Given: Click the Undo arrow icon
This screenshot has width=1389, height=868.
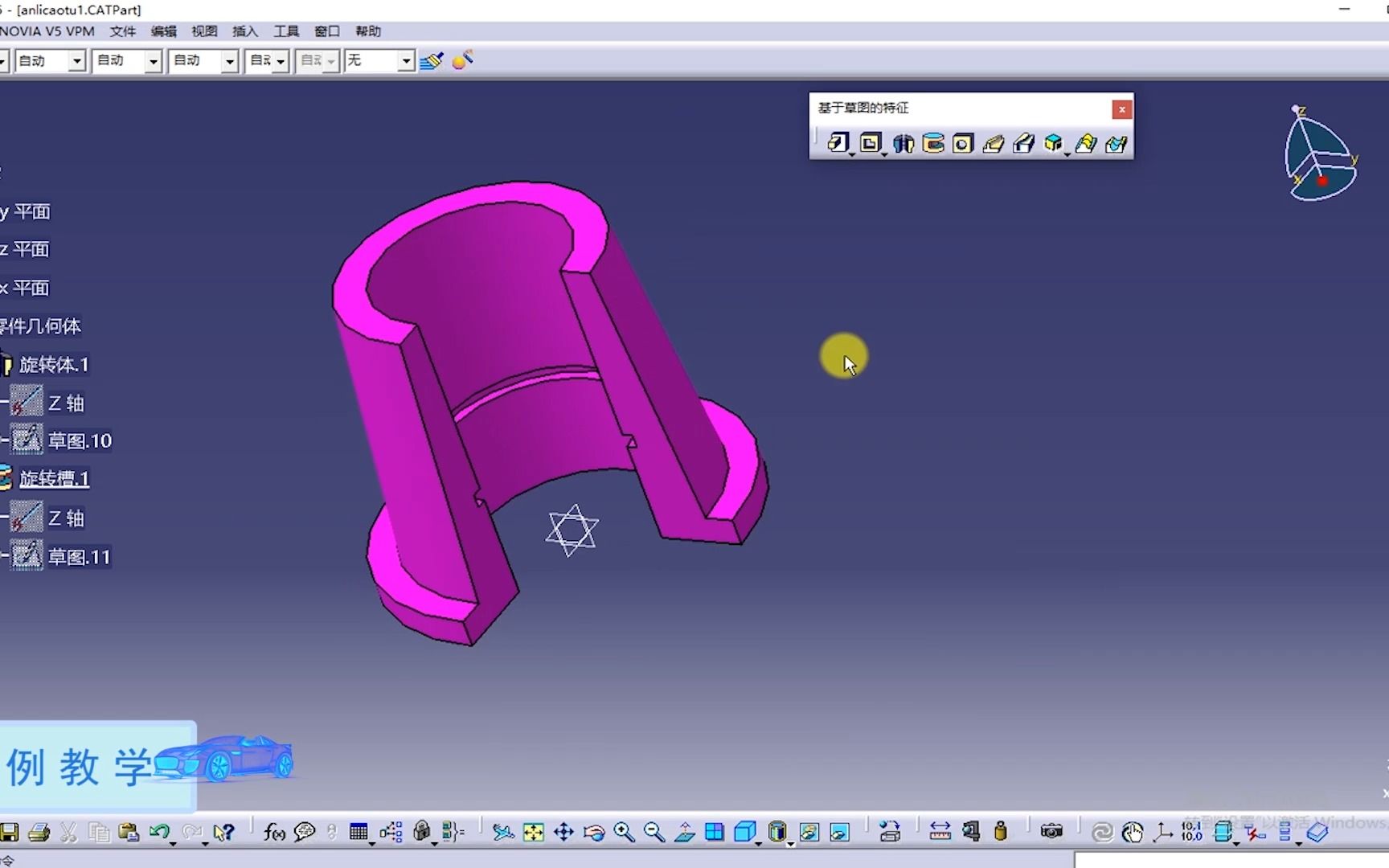Looking at the screenshot, I should point(159,832).
